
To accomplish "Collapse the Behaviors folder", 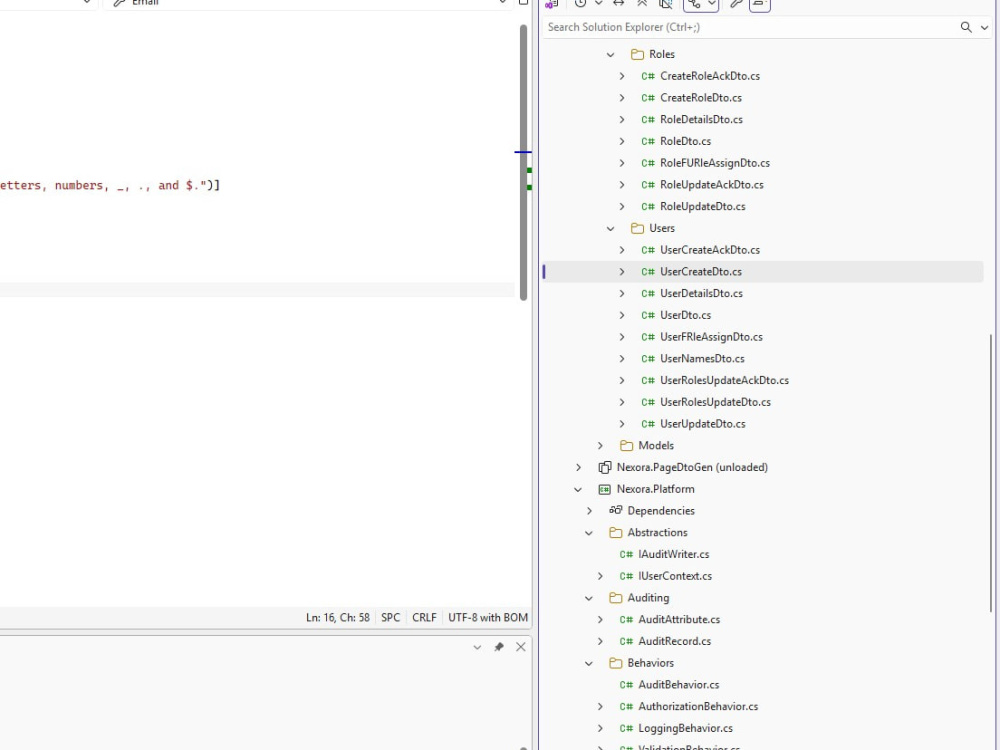I will (x=589, y=663).
